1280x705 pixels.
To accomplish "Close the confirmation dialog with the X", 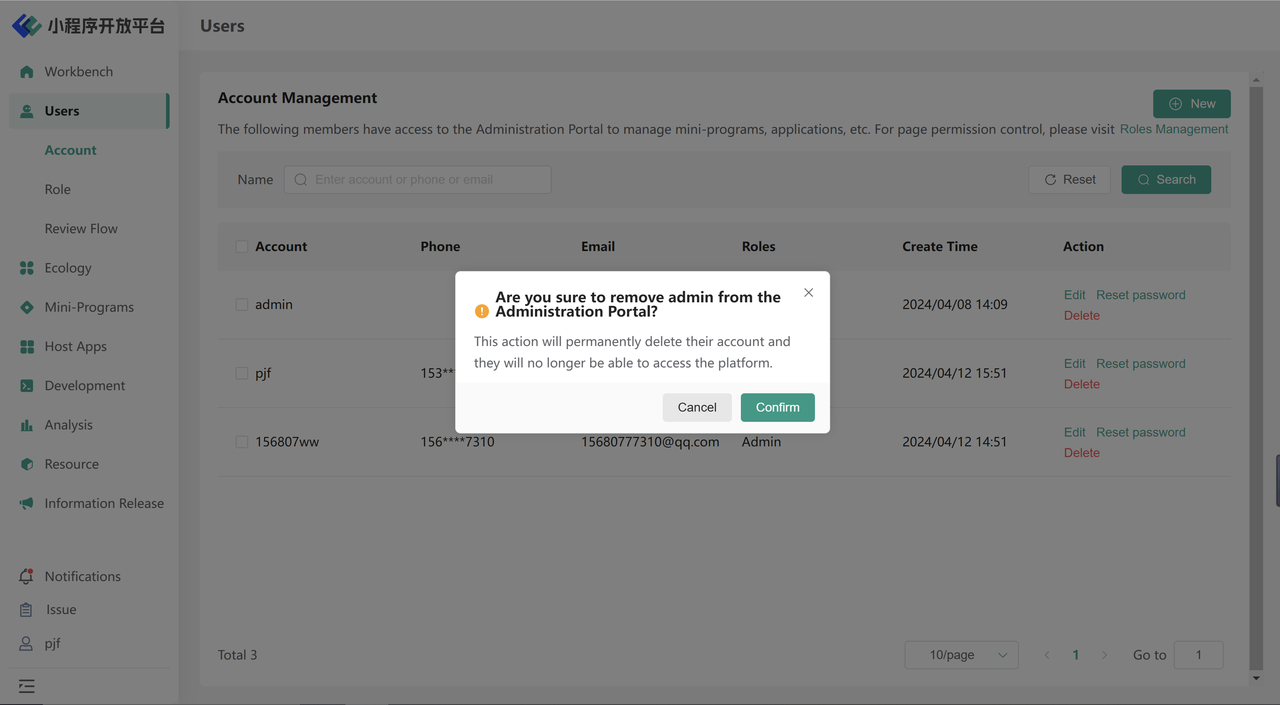I will (x=808, y=293).
